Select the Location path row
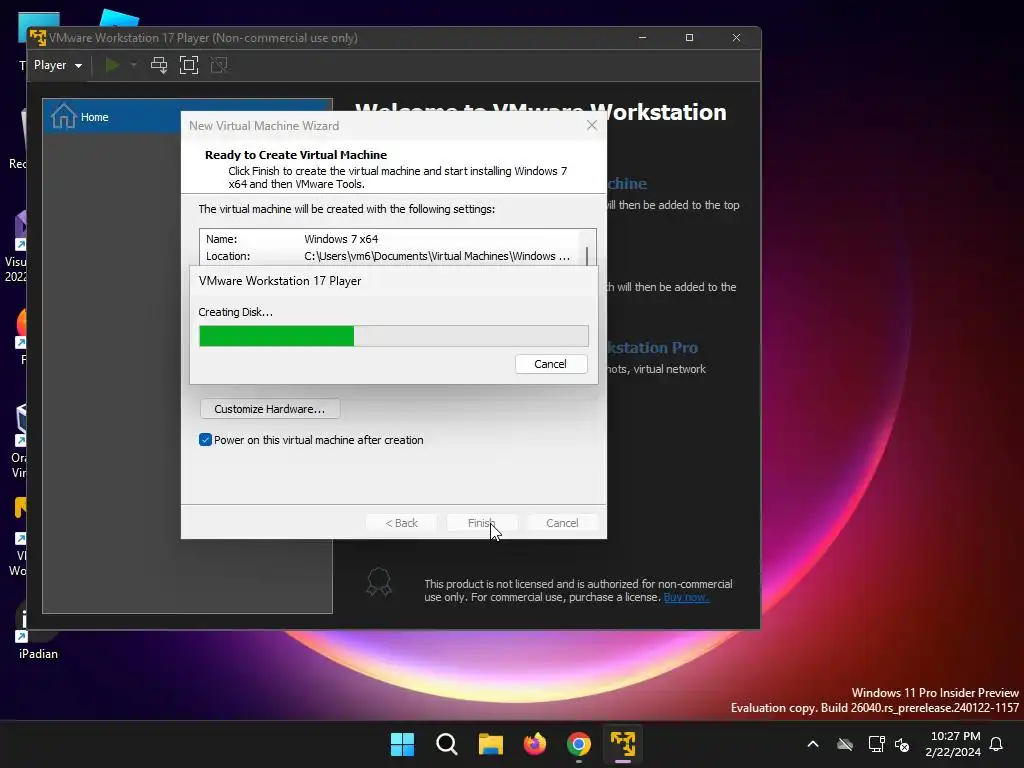The height and width of the screenshot is (768, 1024). 390,256
